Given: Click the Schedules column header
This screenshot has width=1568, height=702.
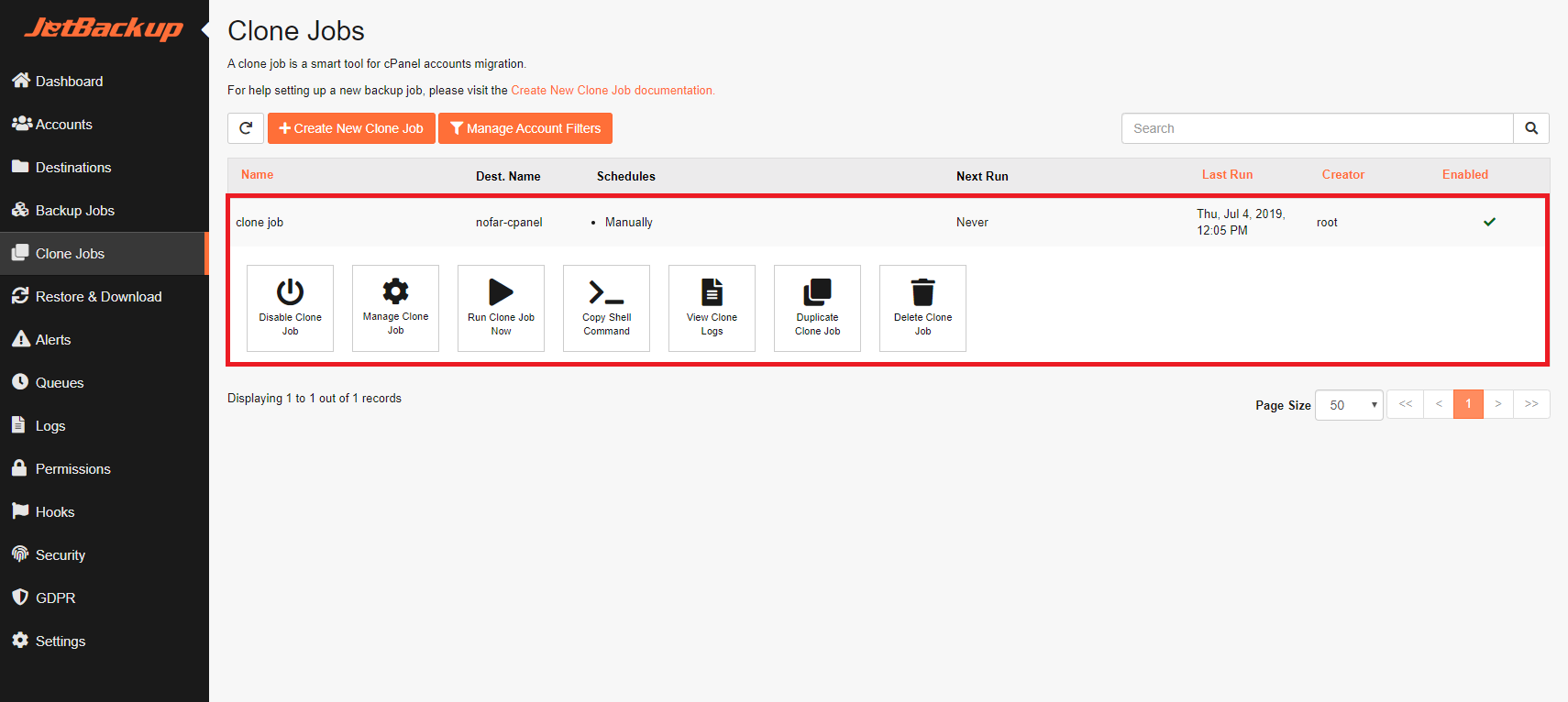Looking at the screenshot, I should coord(626,176).
